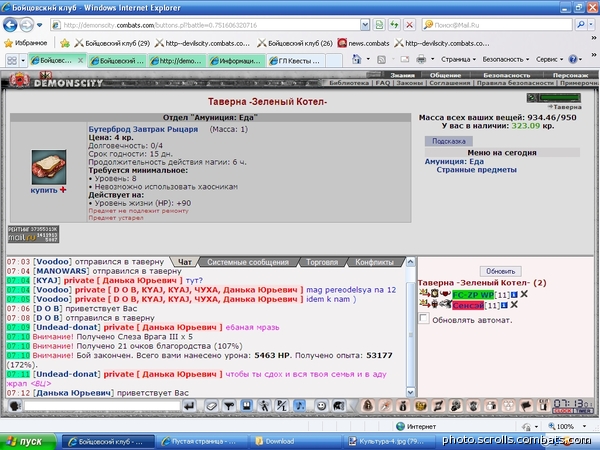Viewport: 600px width, 450px height.
Task: Open address bar history dropdown
Action: click(x=365, y=25)
